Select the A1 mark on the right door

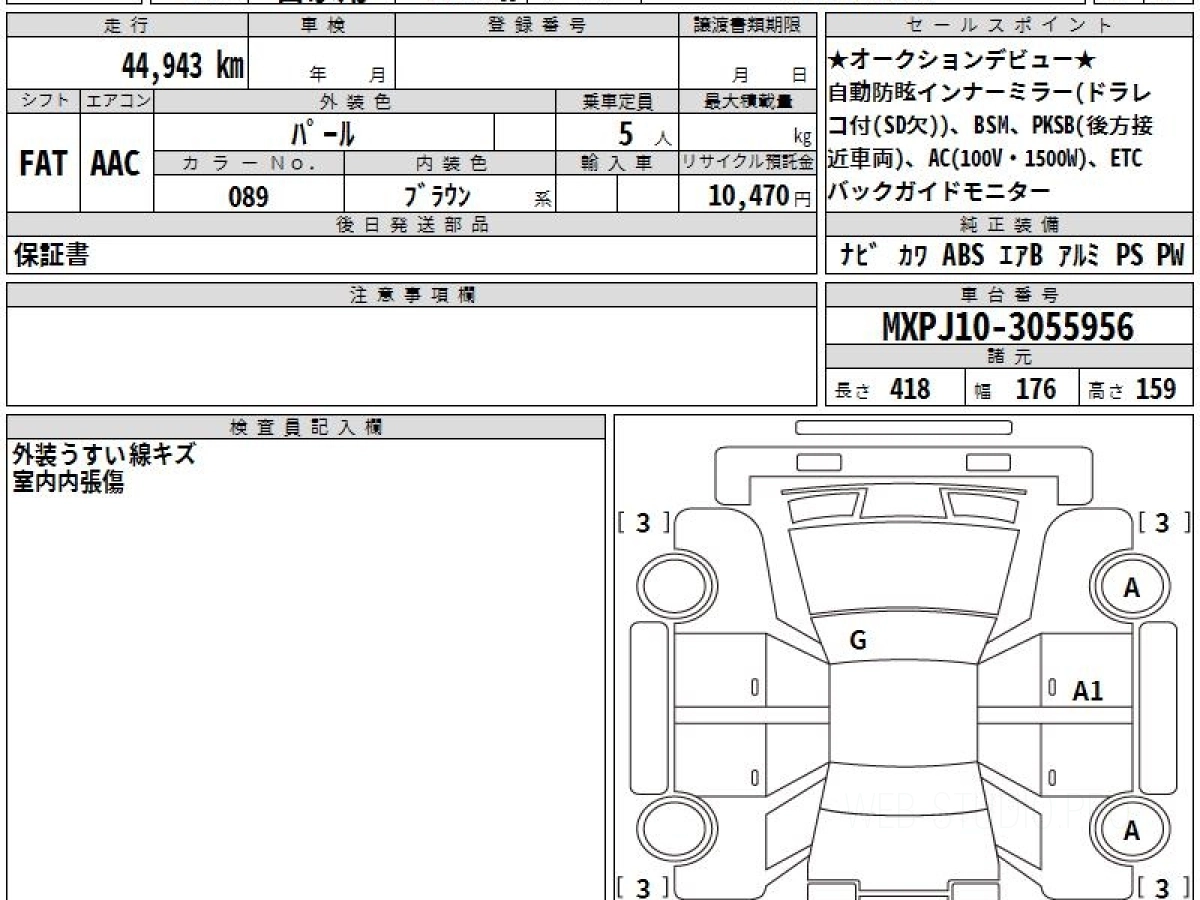click(1088, 690)
